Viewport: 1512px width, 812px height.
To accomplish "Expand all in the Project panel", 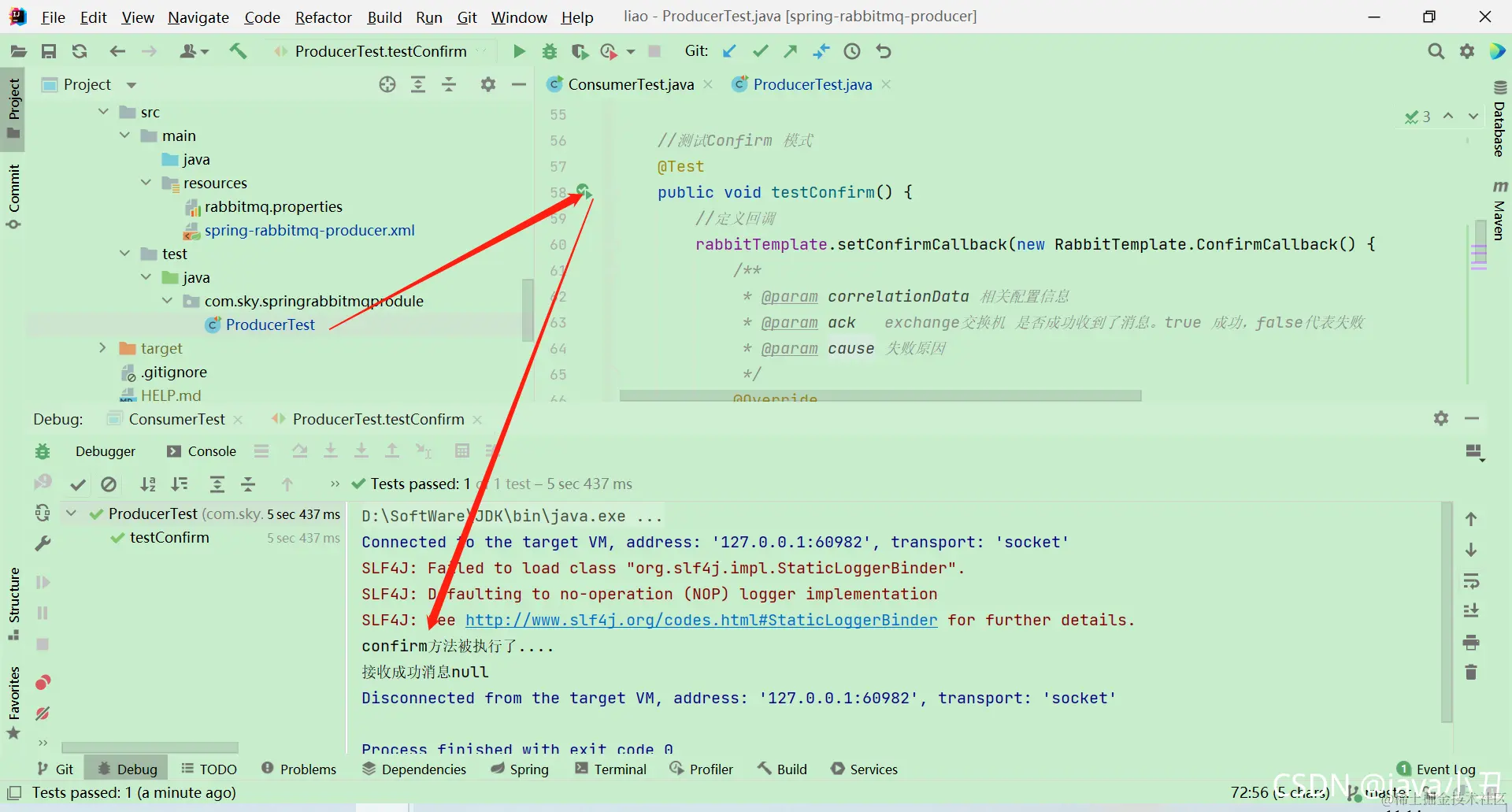I will [x=418, y=84].
